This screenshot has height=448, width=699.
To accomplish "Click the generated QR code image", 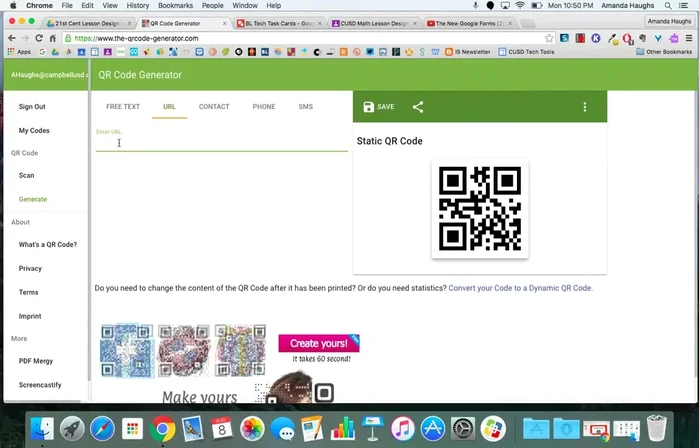I will click(x=479, y=208).
